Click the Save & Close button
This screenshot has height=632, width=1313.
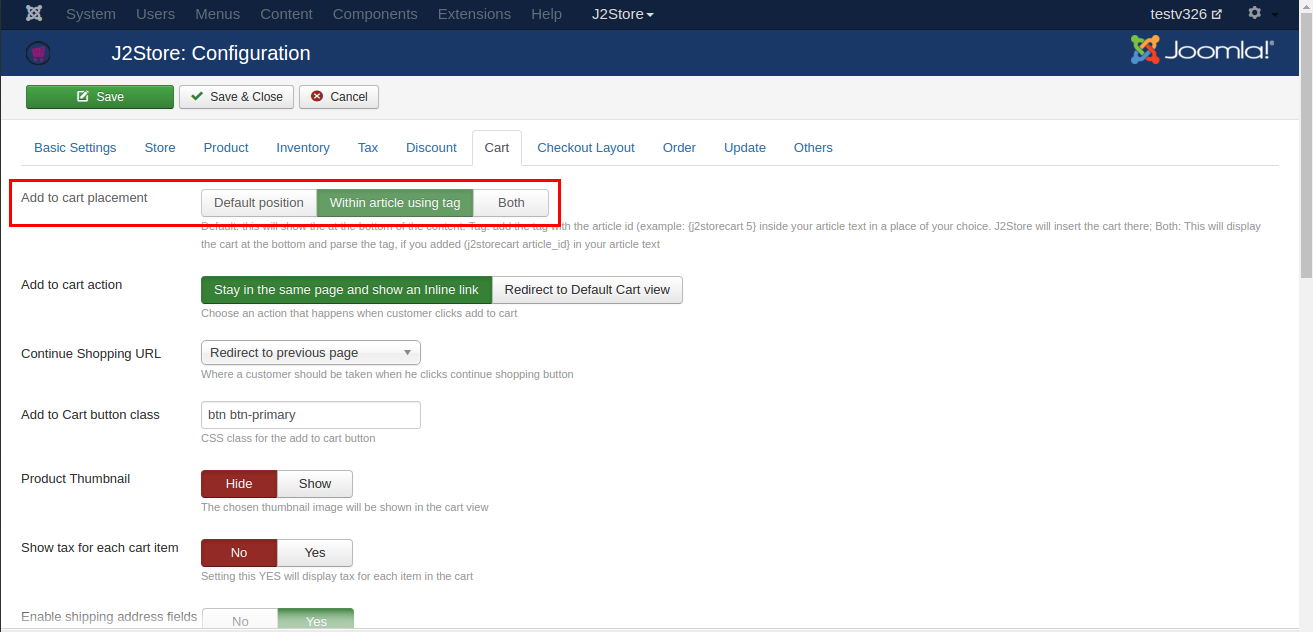click(237, 97)
